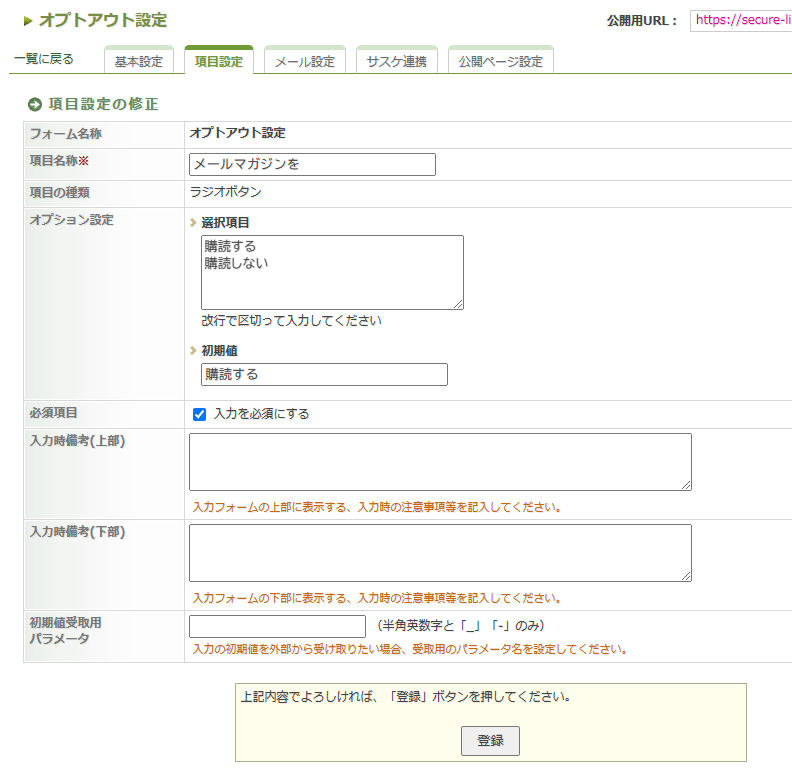Click the green arrow icon beside 項目設定の修正

coord(34,104)
